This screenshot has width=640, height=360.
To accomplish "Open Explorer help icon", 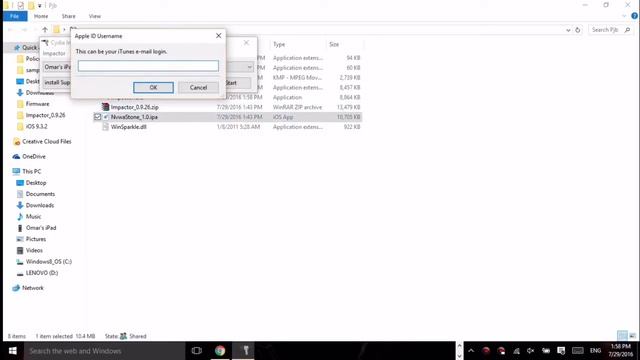I will pyautogui.click(x=634, y=16).
